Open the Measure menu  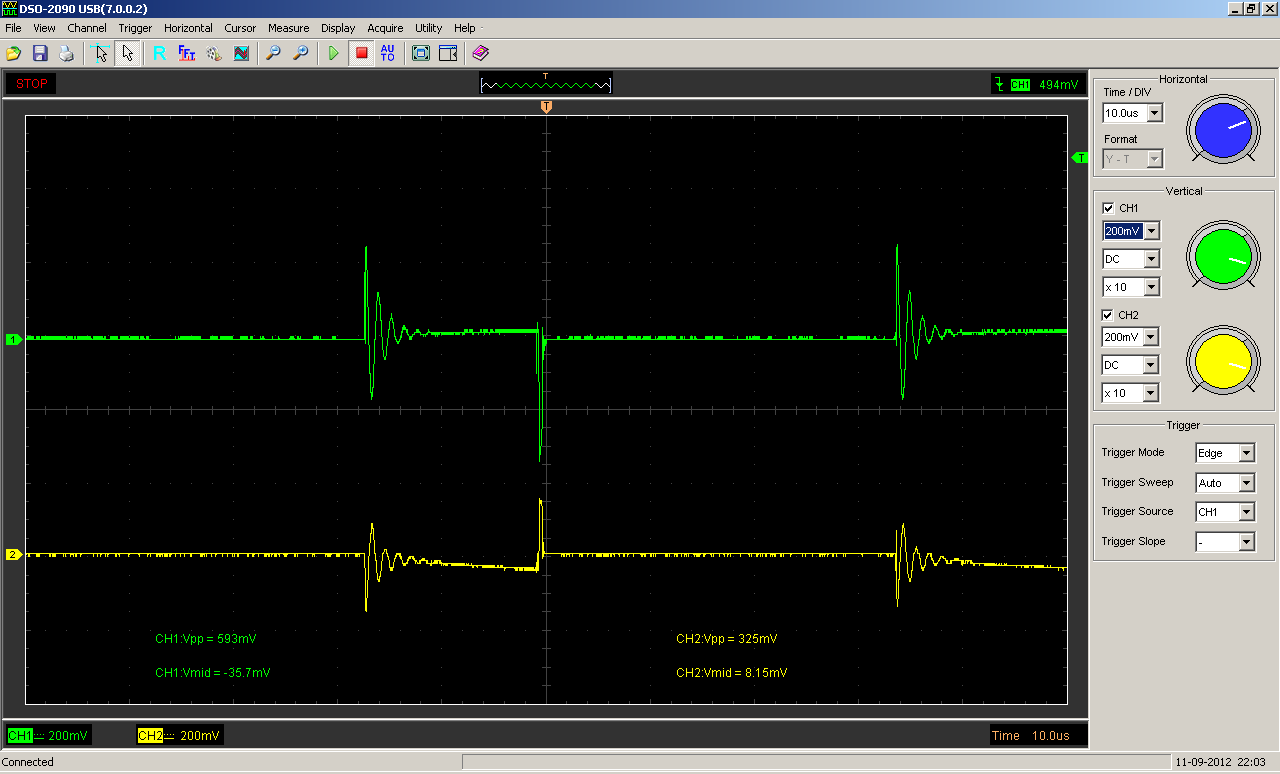(288, 28)
